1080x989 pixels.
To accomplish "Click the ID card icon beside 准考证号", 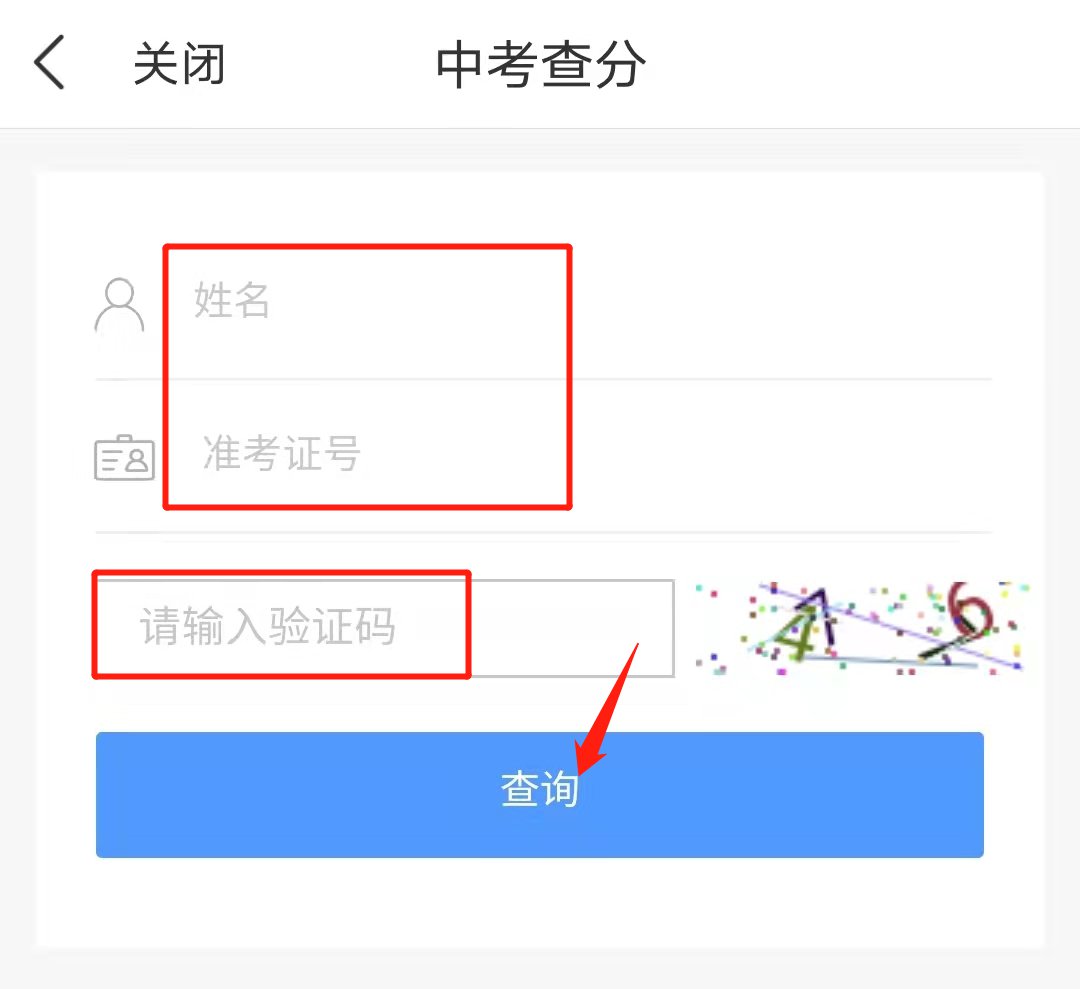I will pyautogui.click(x=124, y=458).
